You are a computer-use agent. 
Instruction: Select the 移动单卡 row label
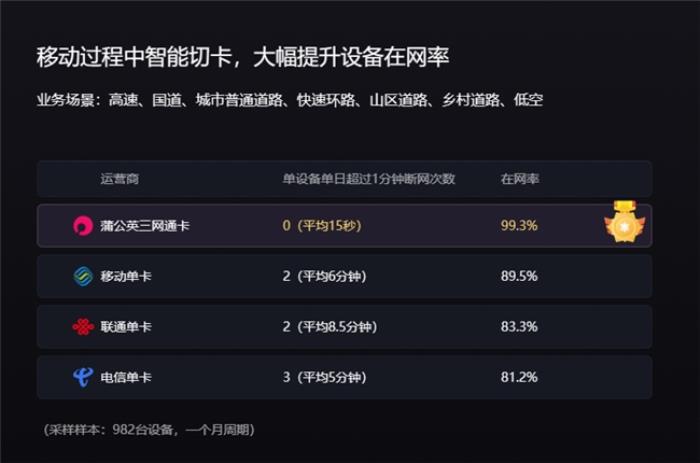coord(126,276)
